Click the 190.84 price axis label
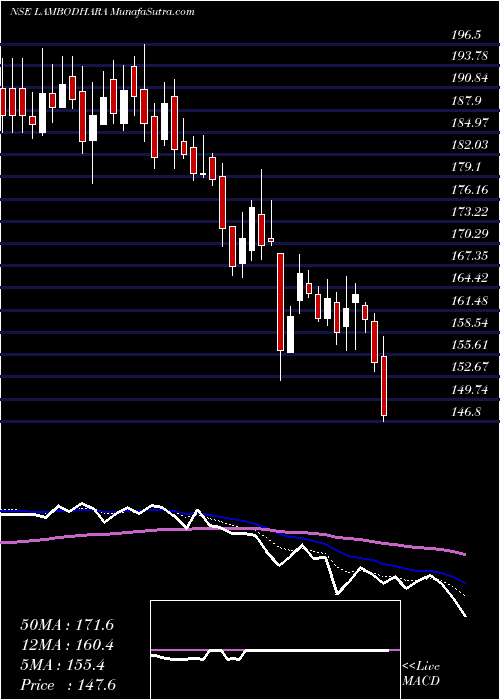The image size is (500, 700). pos(470,79)
